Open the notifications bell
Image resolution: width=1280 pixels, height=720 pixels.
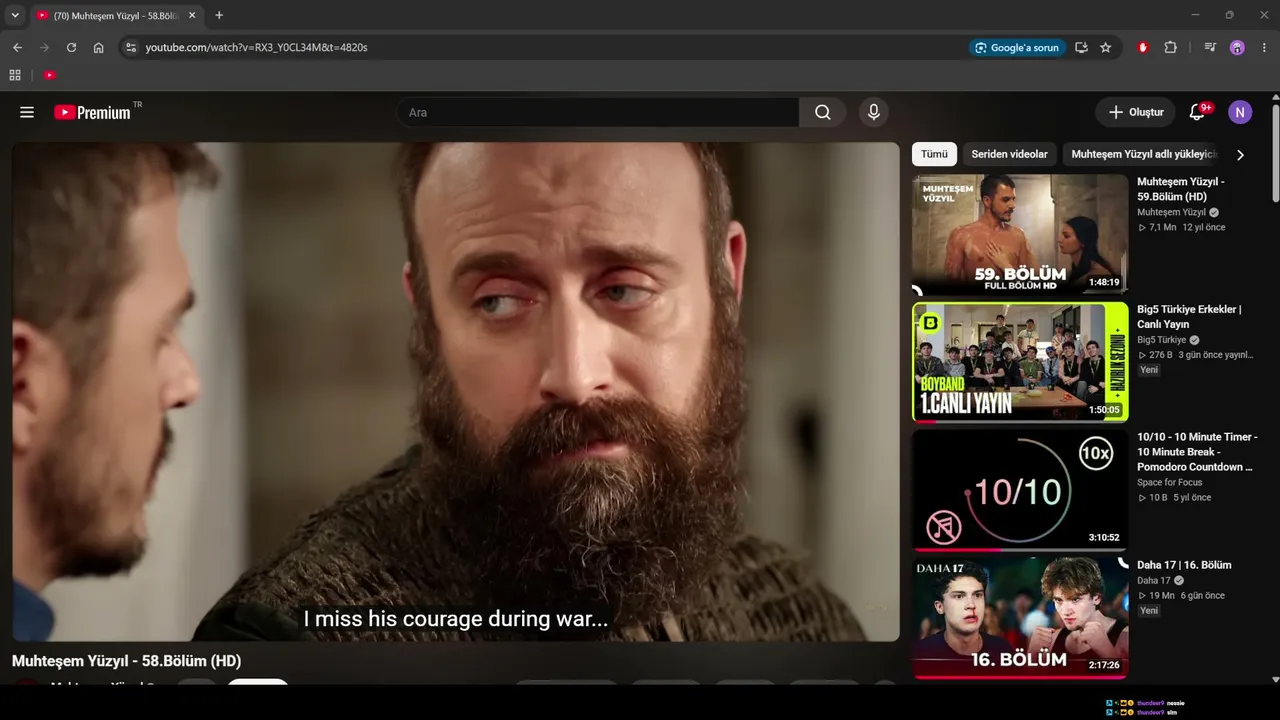tap(1197, 112)
